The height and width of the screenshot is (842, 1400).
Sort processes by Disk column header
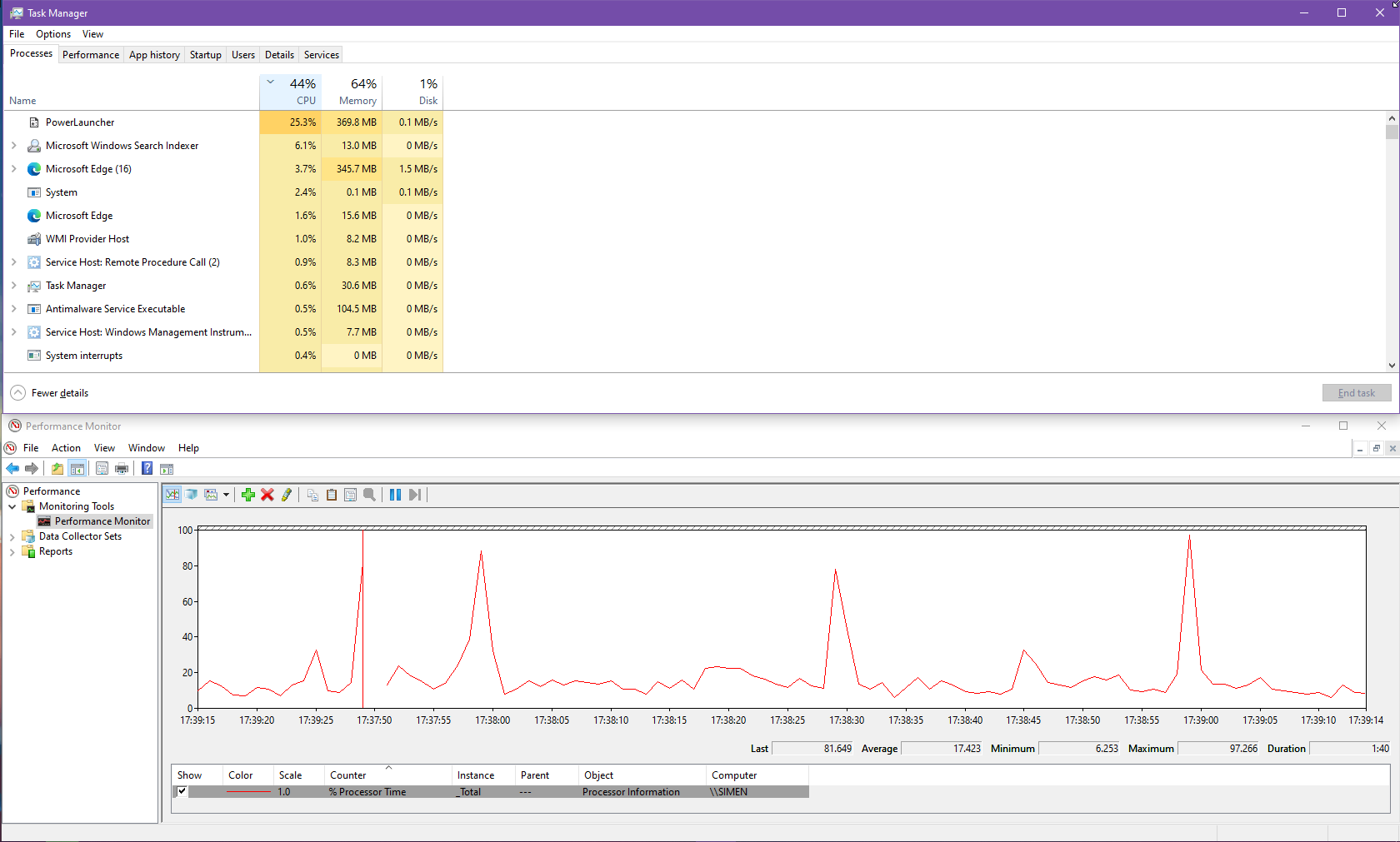coord(412,92)
